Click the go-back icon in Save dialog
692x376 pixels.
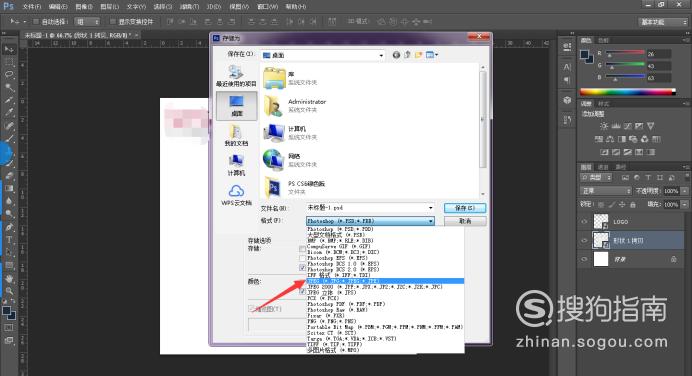point(396,55)
